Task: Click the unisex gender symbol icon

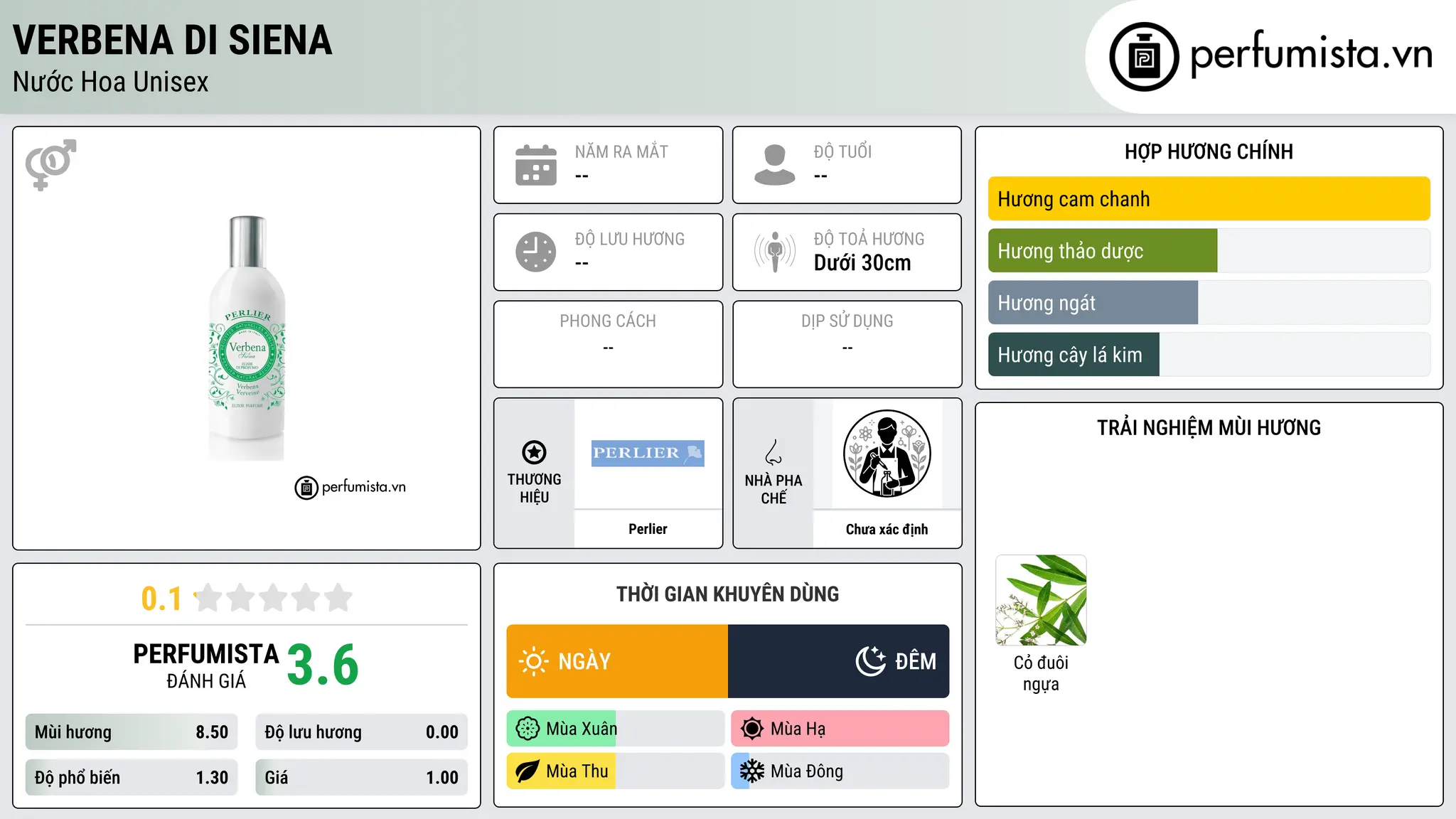Action: (50, 164)
